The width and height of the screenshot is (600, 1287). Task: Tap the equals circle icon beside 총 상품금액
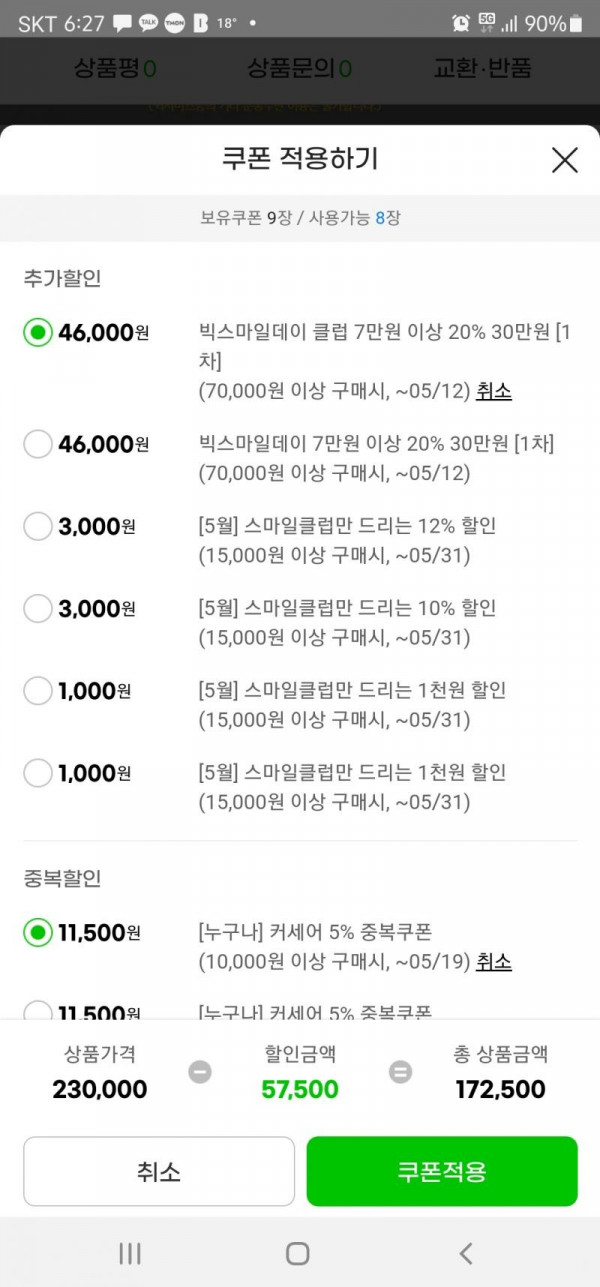[x=400, y=1072]
